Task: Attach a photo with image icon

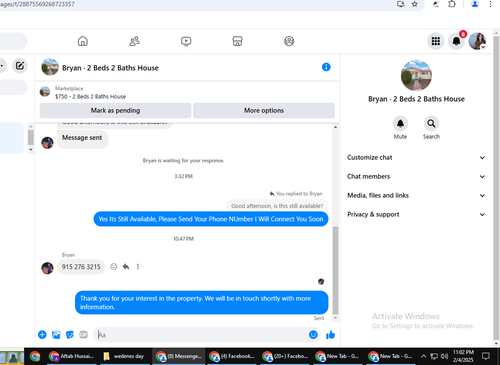Action: pos(56,334)
